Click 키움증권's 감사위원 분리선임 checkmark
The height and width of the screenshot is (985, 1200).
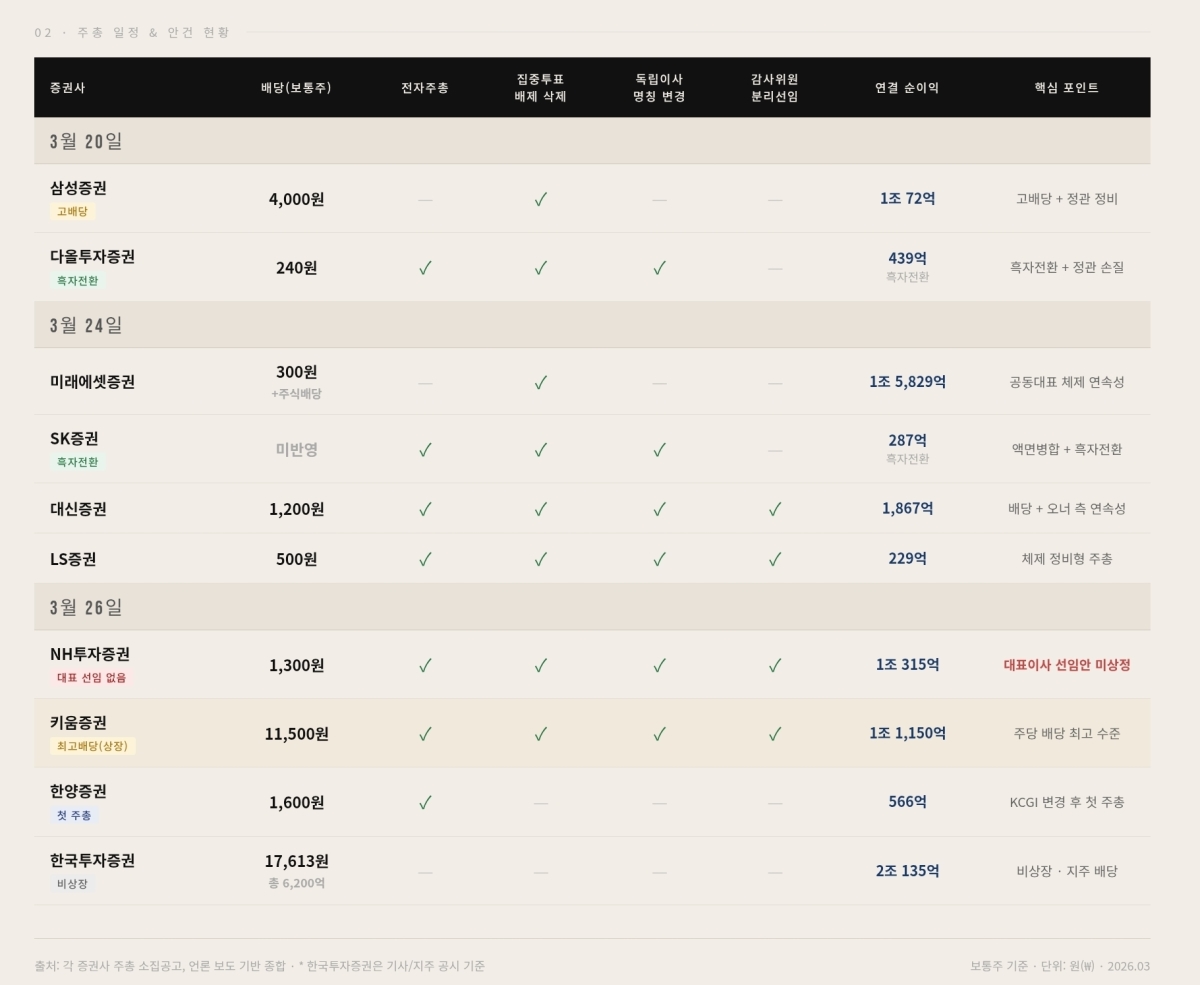click(x=775, y=734)
